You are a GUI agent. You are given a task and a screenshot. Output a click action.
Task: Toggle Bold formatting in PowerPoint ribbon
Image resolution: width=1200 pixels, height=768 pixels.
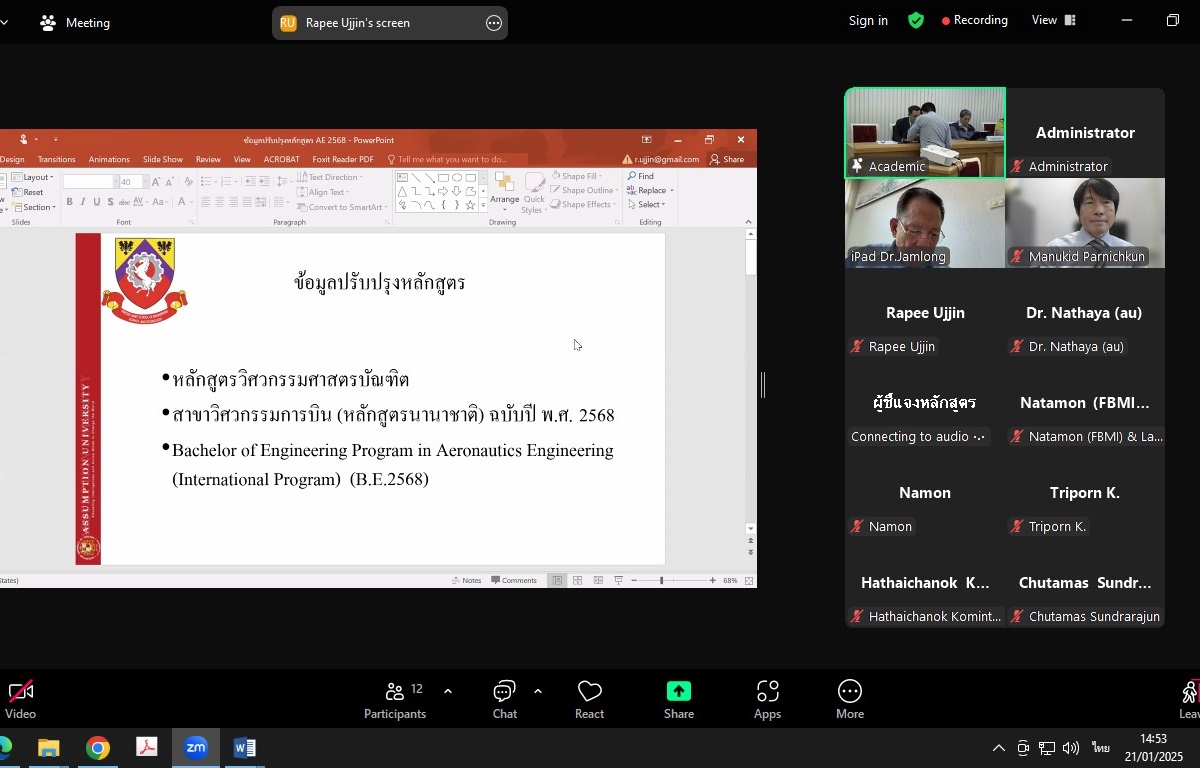70,202
